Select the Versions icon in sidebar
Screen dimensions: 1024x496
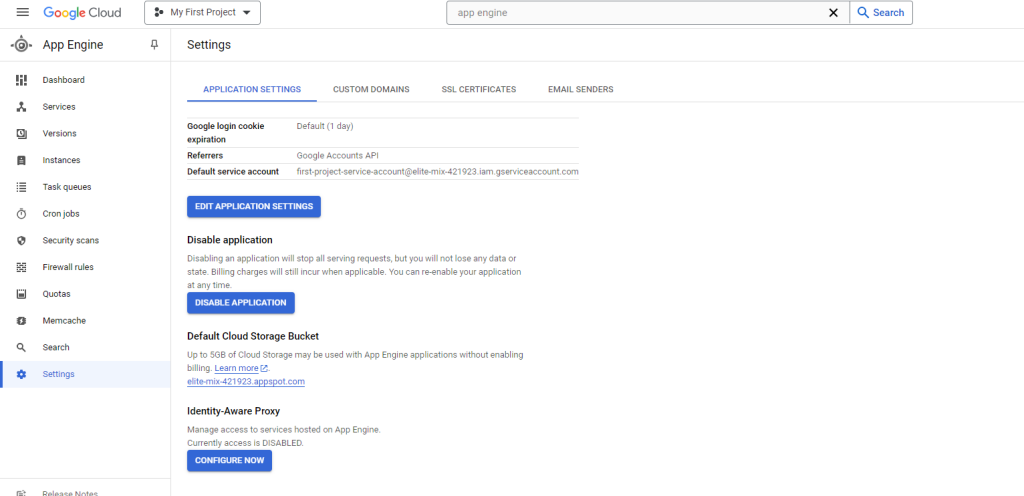tap(21, 134)
